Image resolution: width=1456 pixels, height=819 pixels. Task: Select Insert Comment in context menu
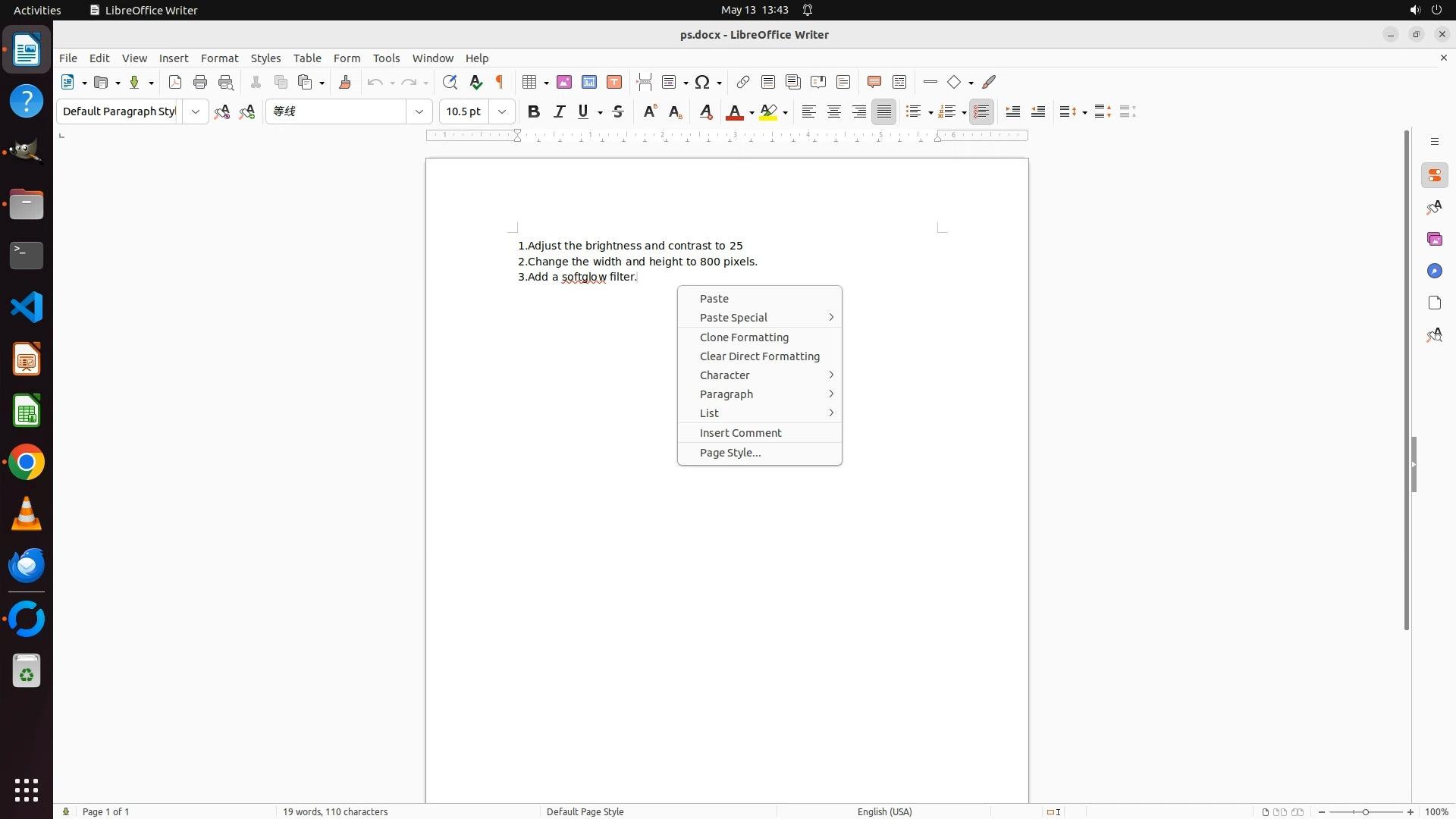740,433
